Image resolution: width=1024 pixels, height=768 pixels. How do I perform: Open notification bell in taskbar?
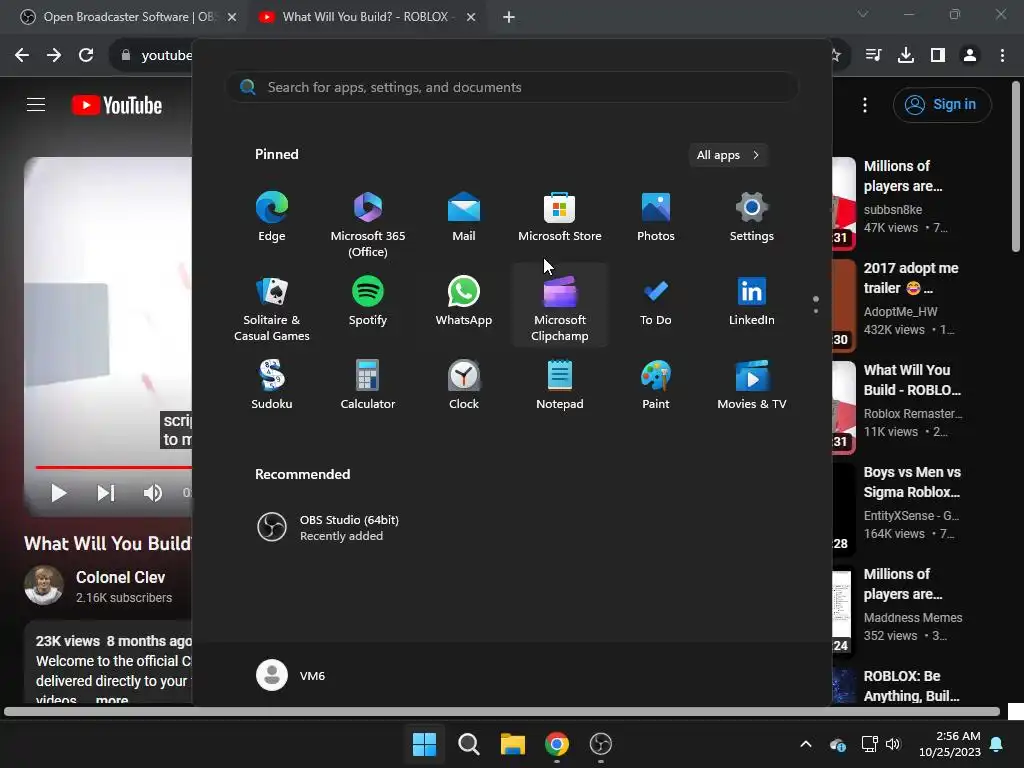(x=997, y=744)
